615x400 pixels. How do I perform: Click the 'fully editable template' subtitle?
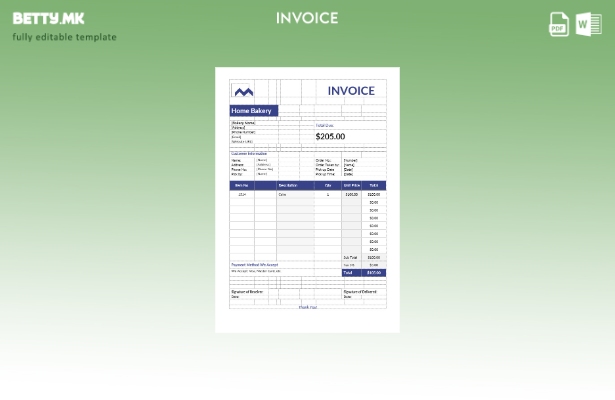64,38
